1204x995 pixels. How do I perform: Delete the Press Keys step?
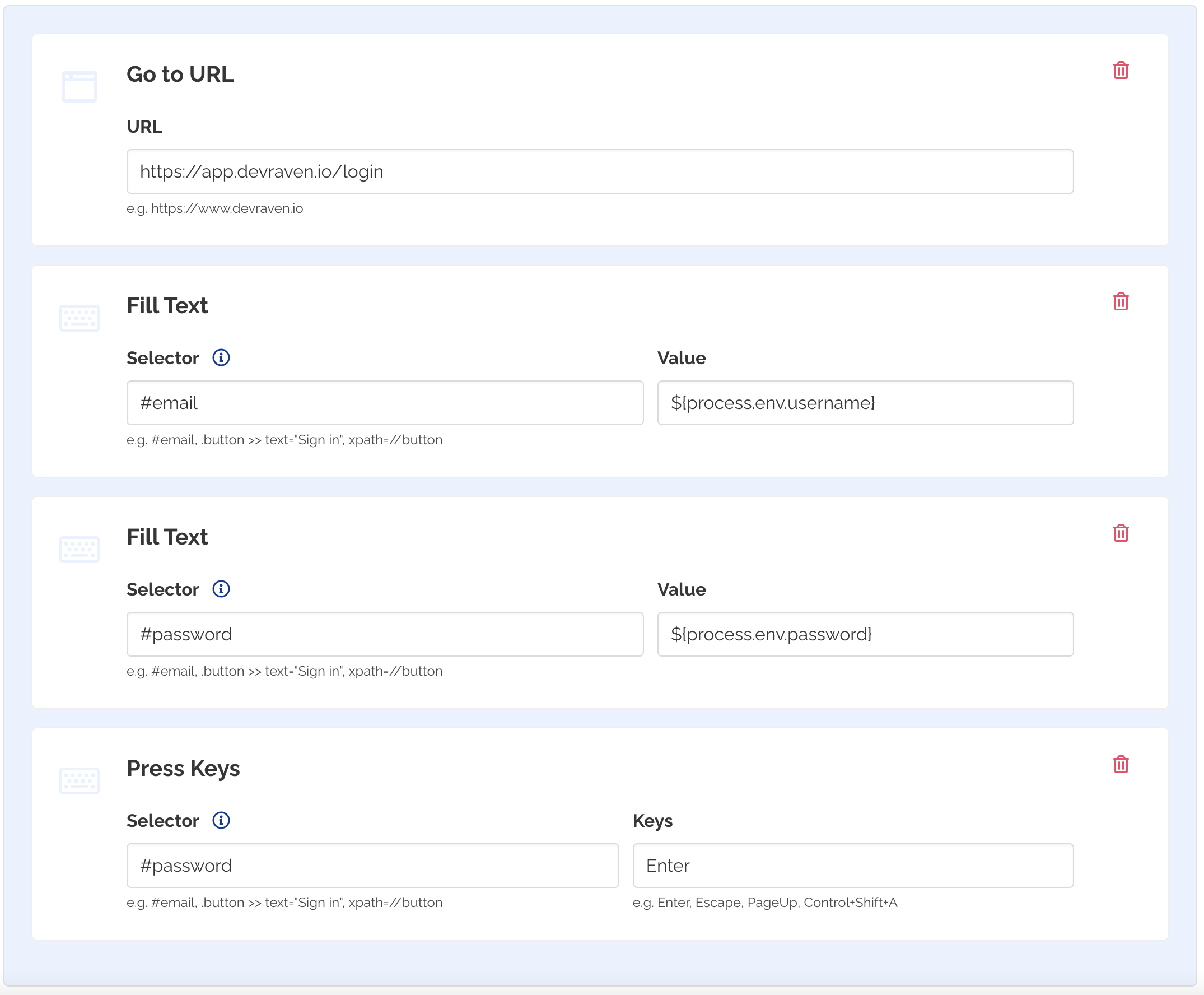pyautogui.click(x=1121, y=765)
